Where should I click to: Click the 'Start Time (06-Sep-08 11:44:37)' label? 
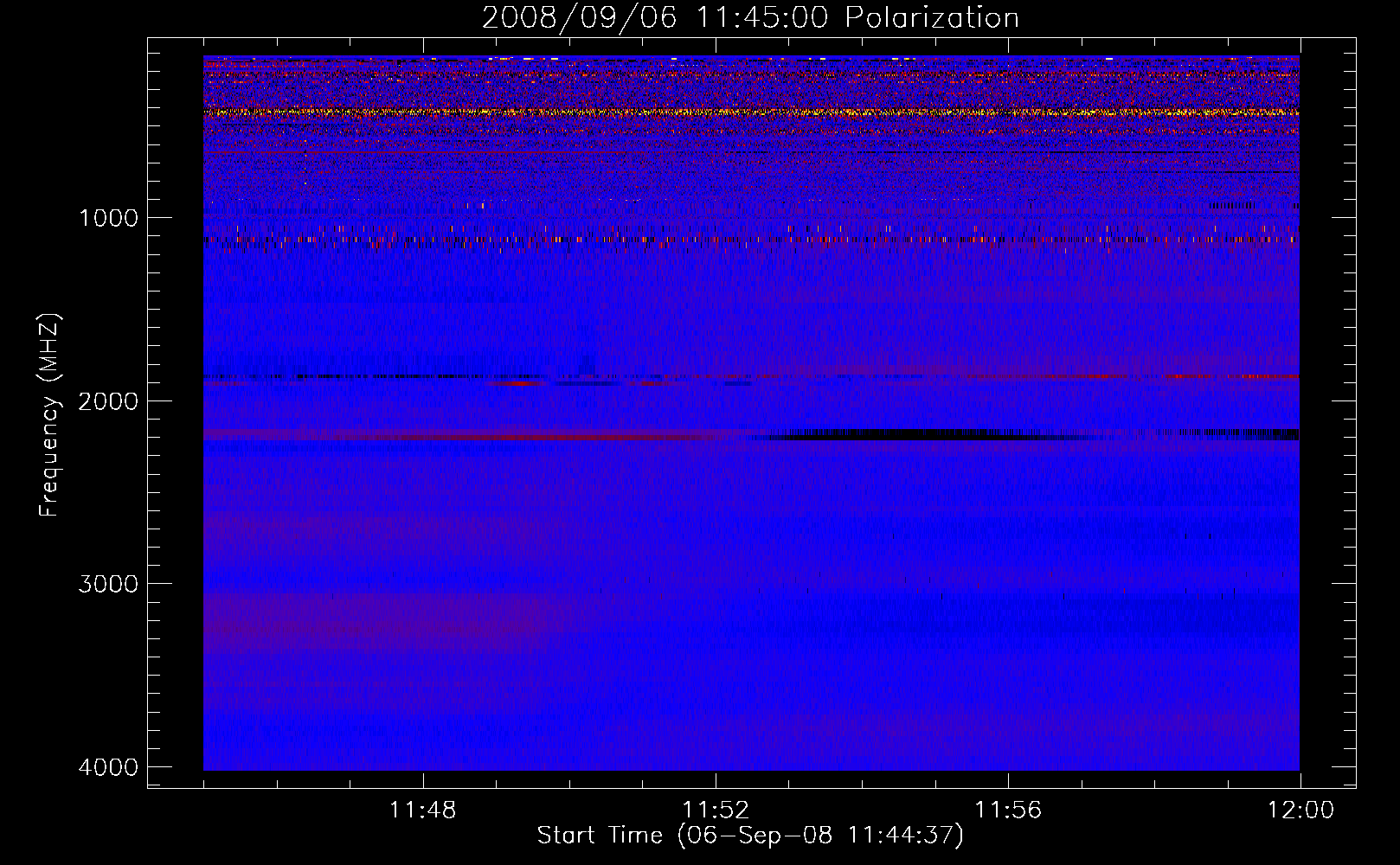750,836
